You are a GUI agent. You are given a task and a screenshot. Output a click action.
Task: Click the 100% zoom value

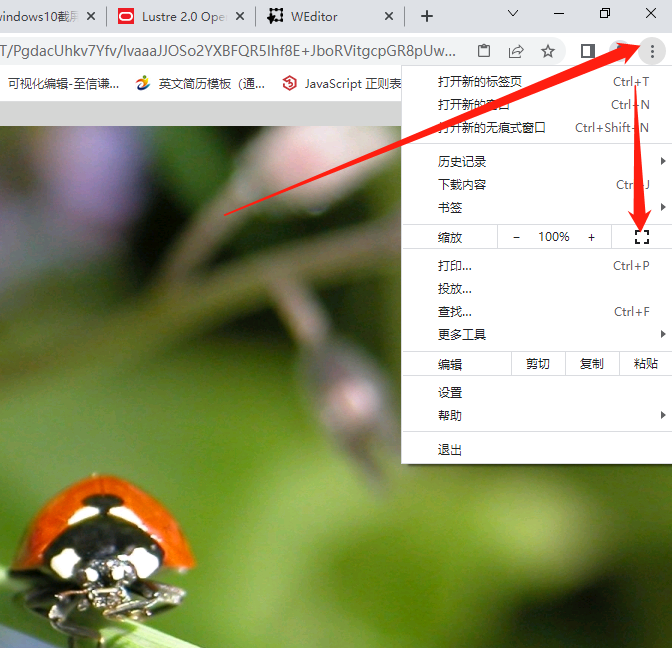click(x=554, y=237)
